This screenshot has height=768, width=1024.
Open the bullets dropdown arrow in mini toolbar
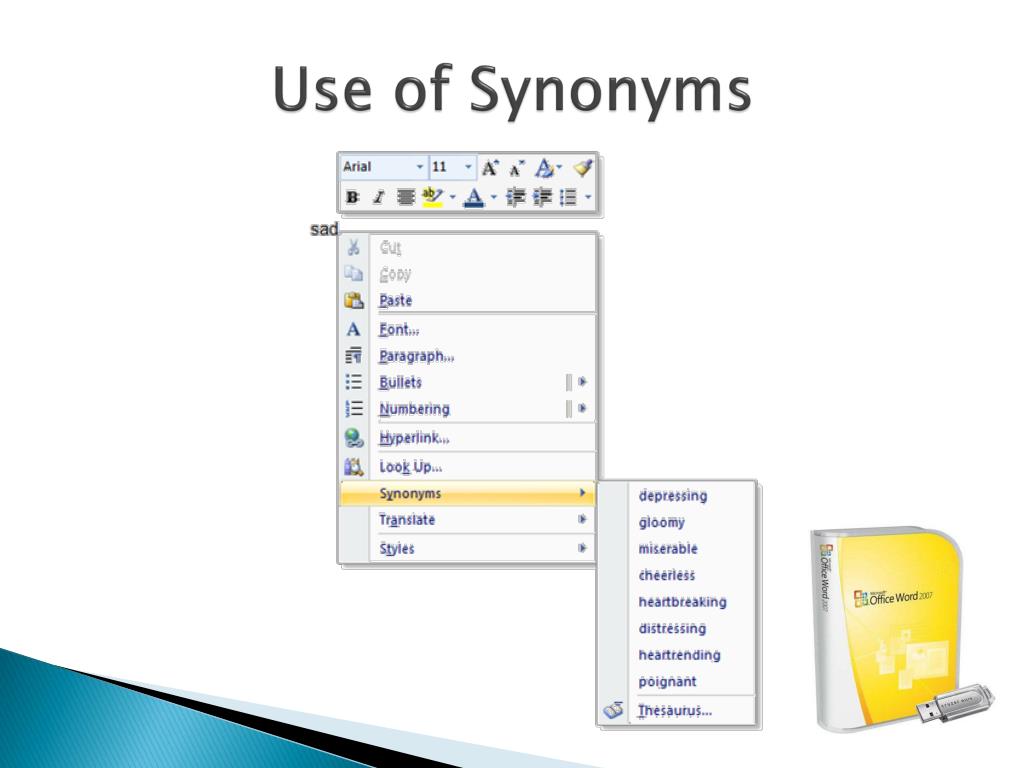(588, 197)
